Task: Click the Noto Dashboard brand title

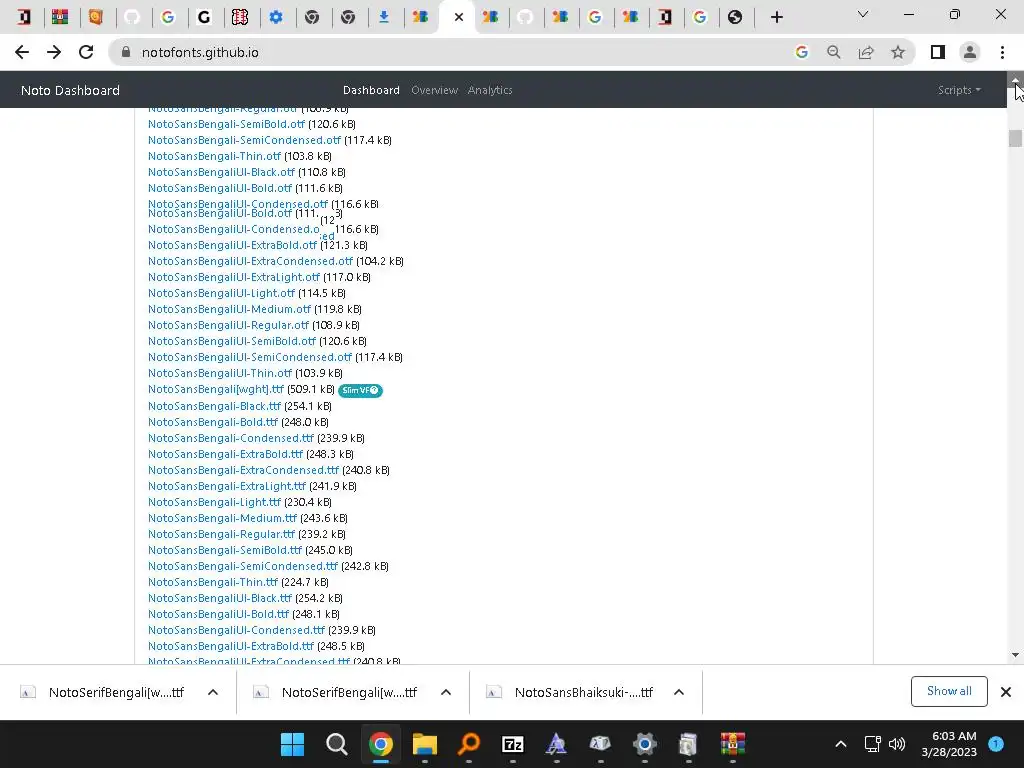Action: point(71,90)
